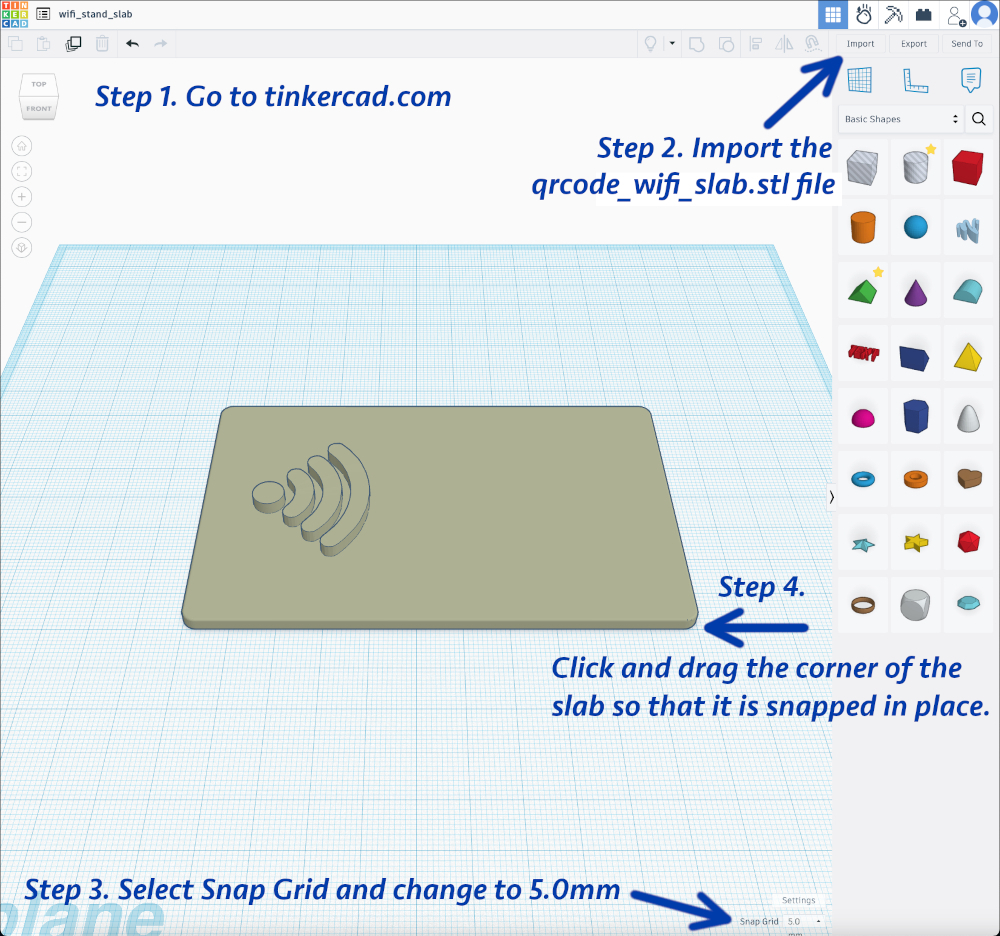Open workplane Settings button
The image size is (1000, 936).
click(x=798, y=900)
